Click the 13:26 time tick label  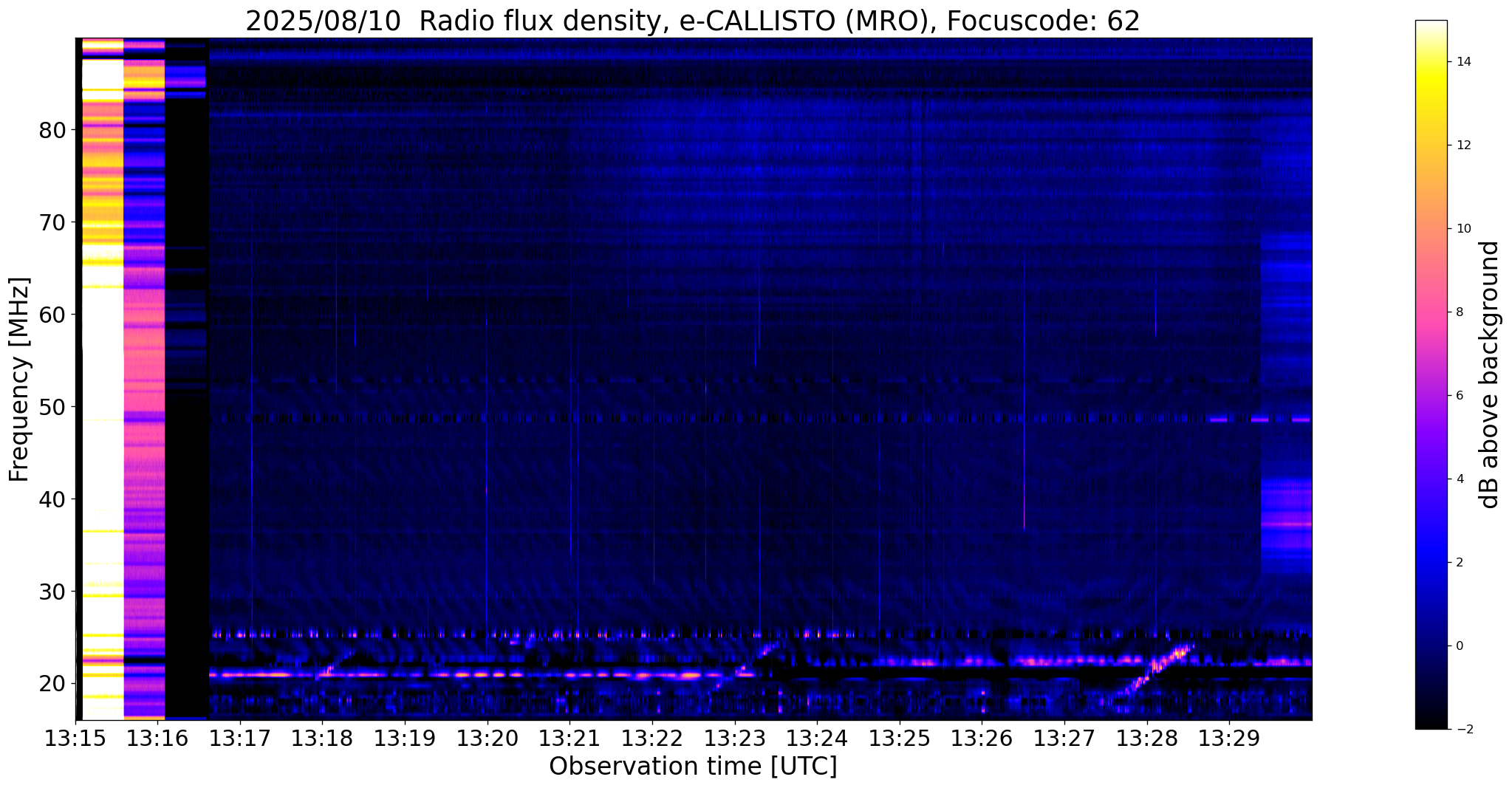(x=982, y=737)
